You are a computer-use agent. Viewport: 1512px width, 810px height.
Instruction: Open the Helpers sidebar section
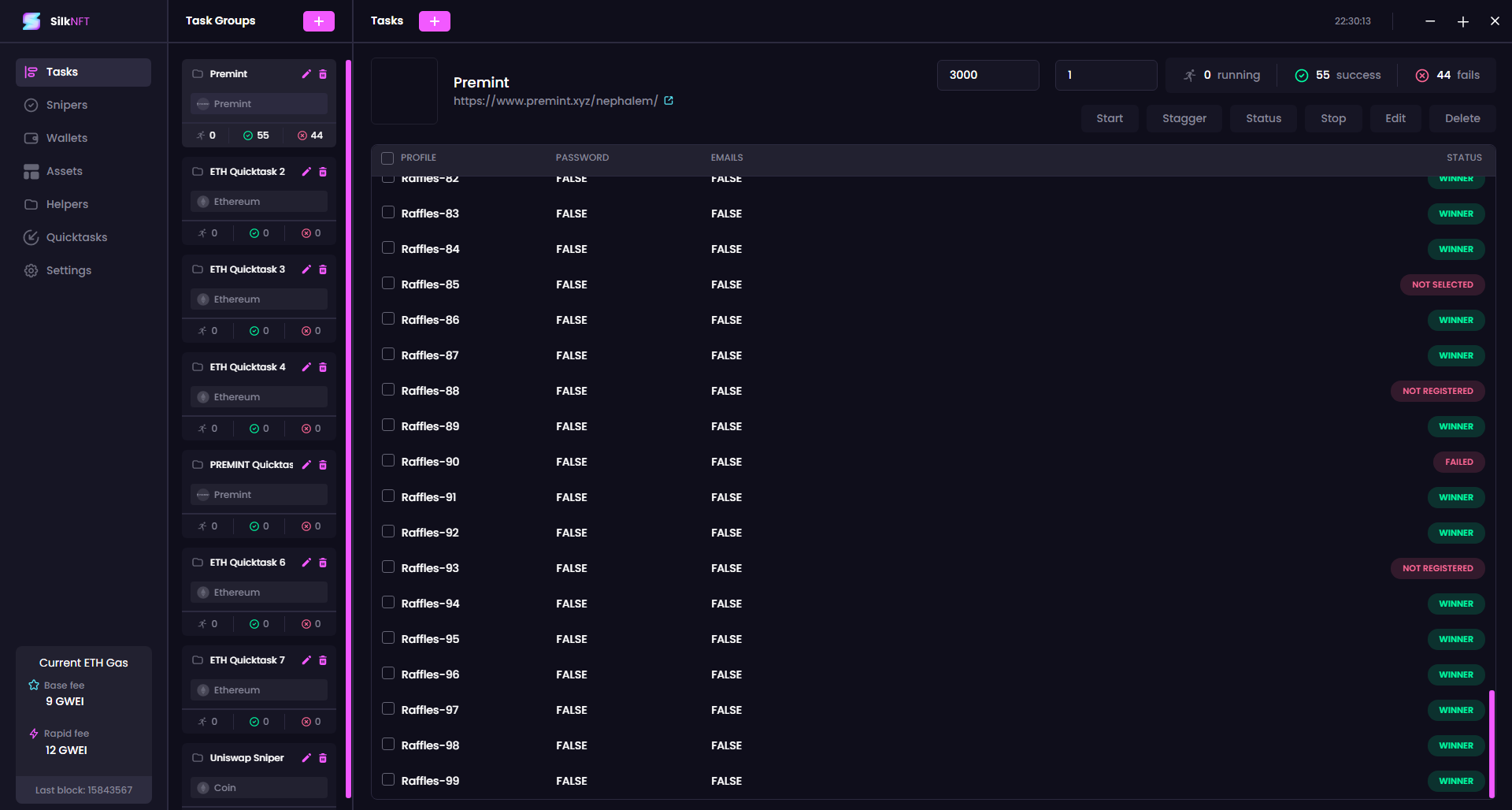pos(83,205)
